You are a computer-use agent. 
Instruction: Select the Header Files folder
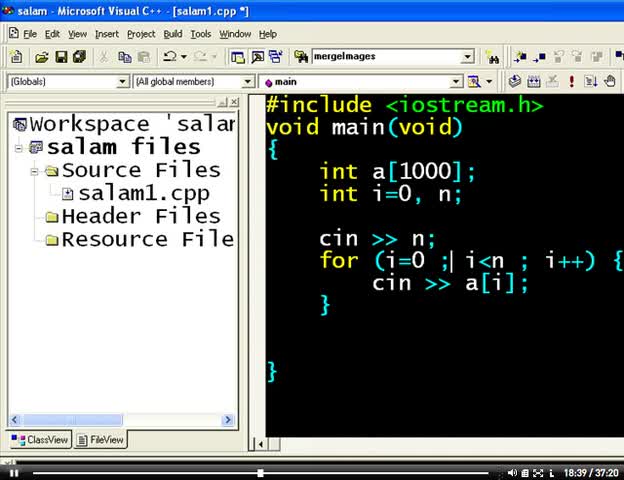[x=141, y=217]
